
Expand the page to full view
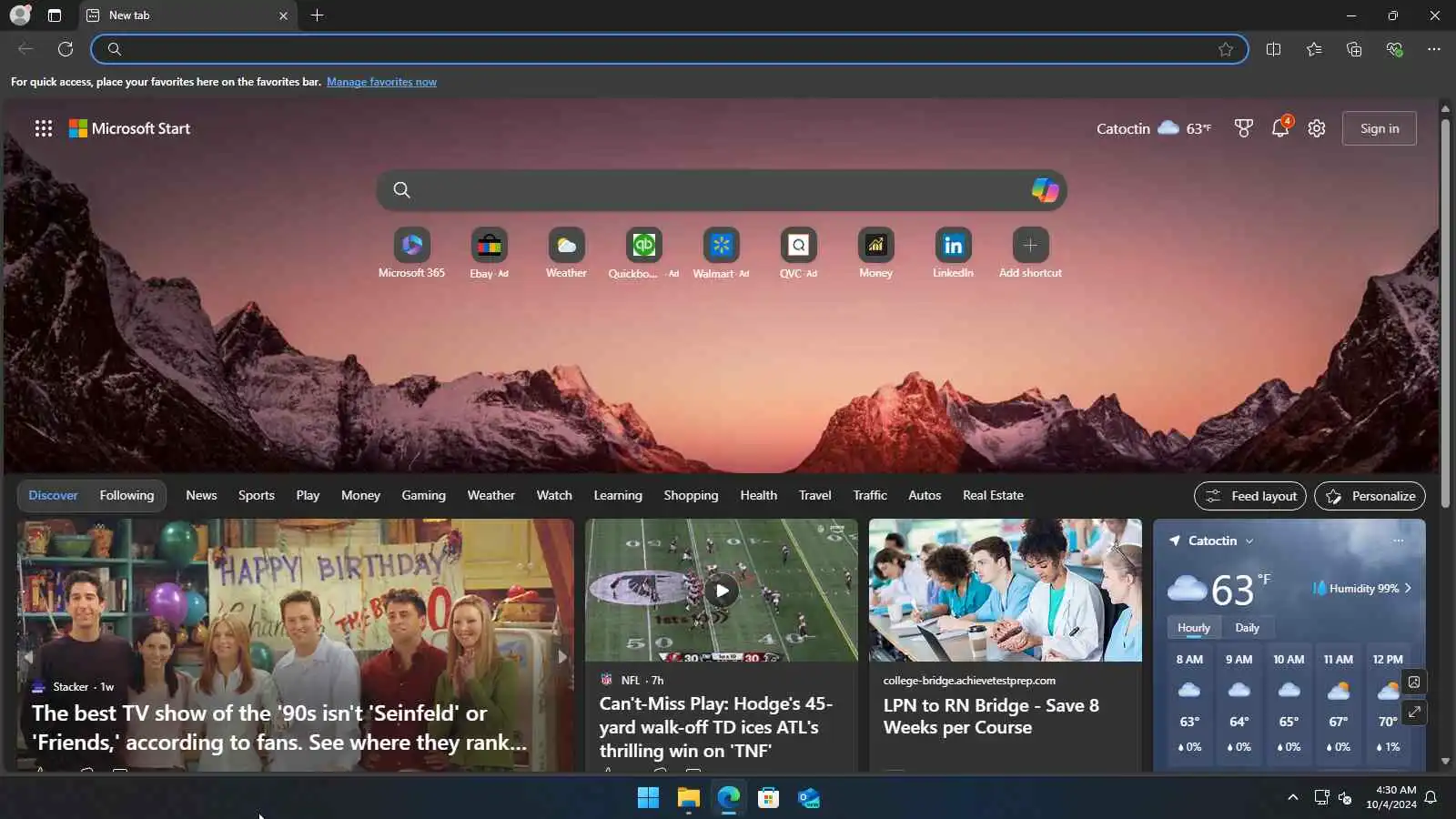(1414, 713)
